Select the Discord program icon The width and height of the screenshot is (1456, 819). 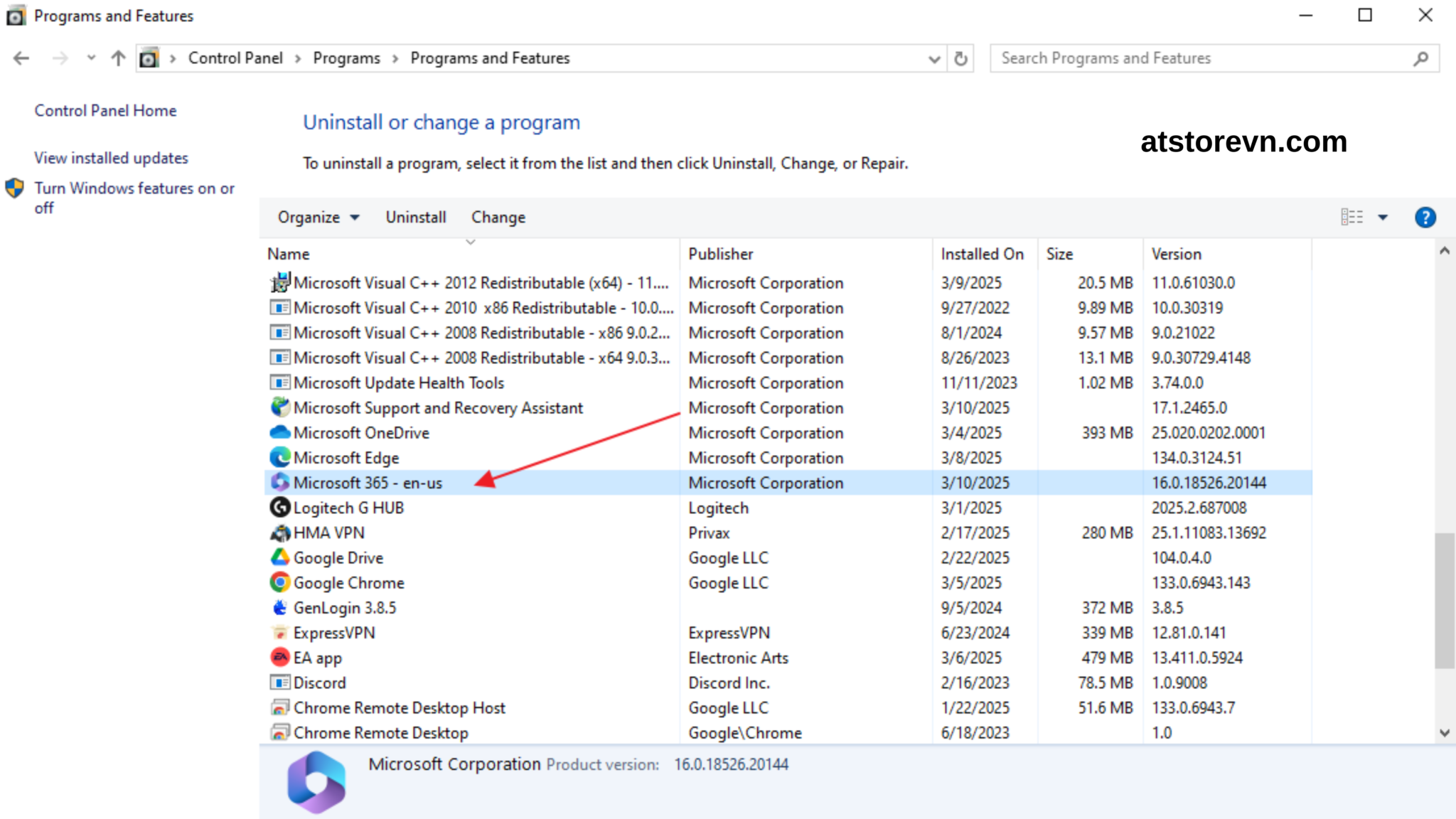pos(280,682)
